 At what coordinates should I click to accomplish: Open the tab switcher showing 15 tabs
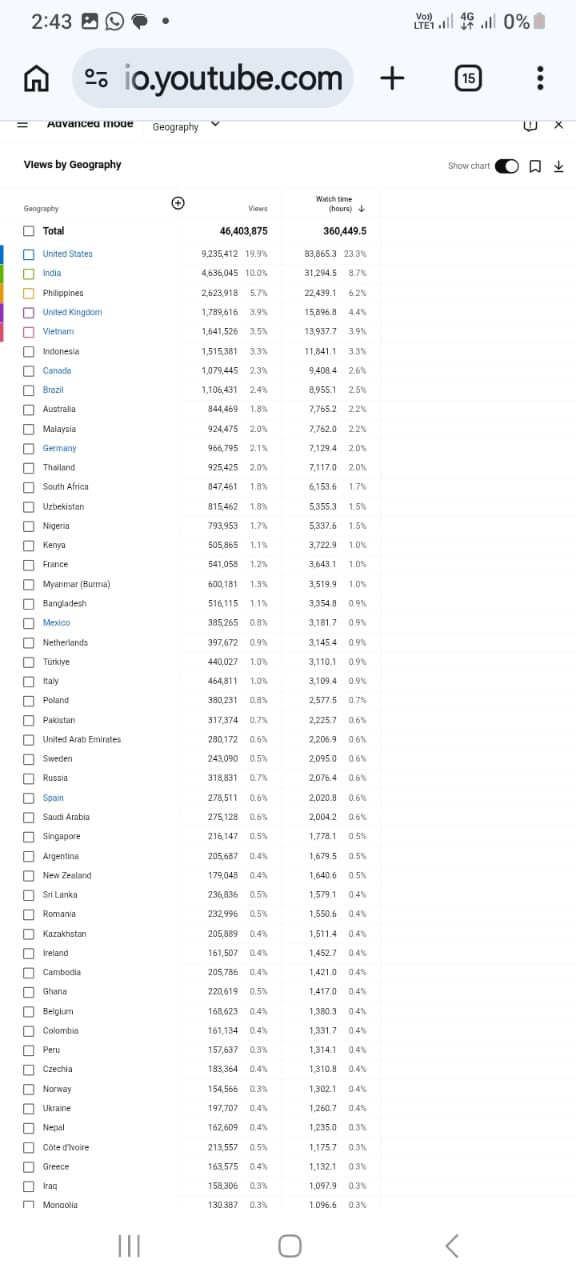pos(468,78)
